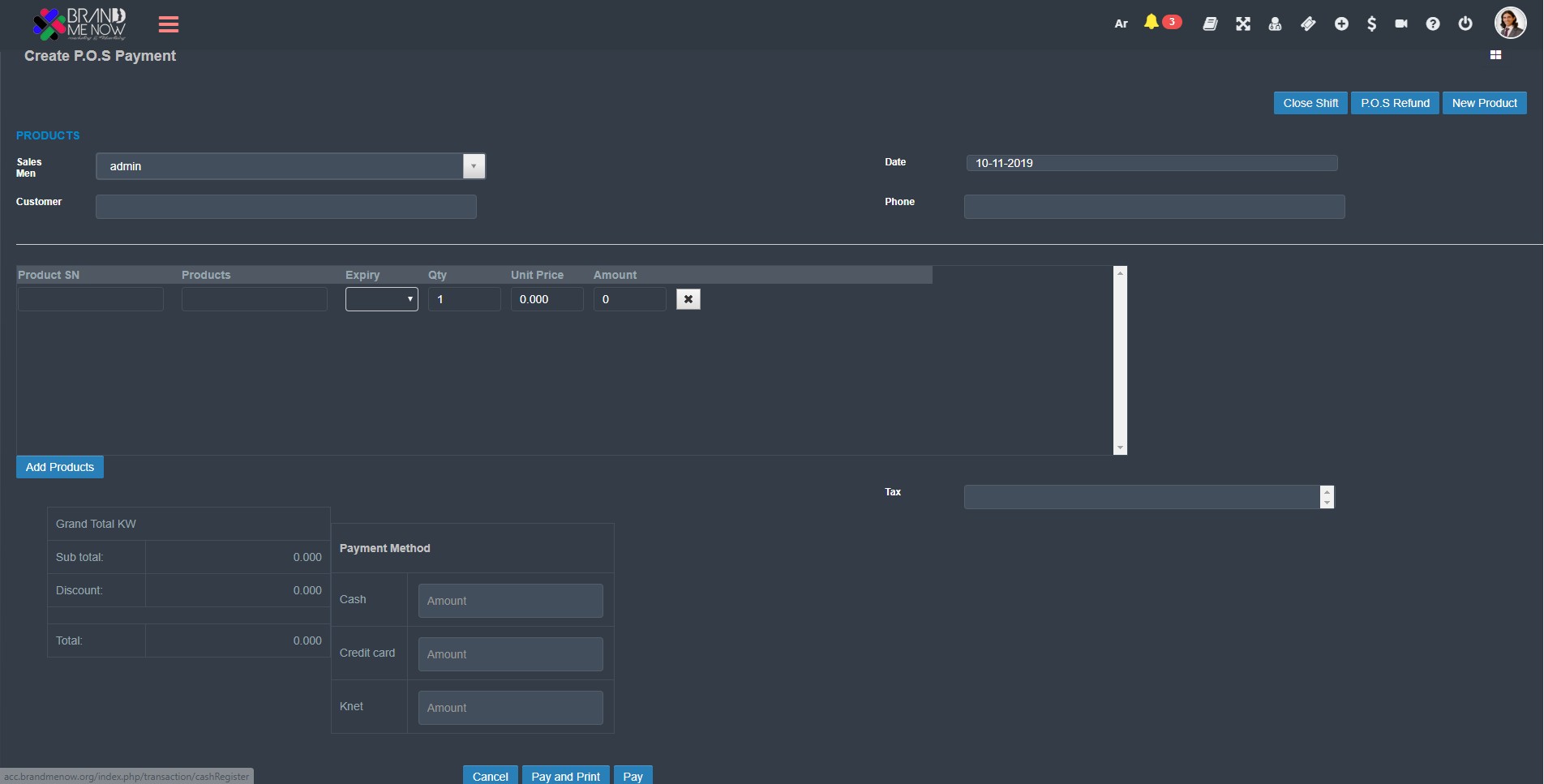
Task: Toggle the grid view icon below avatar
Action: click(x=1495, y=55)
